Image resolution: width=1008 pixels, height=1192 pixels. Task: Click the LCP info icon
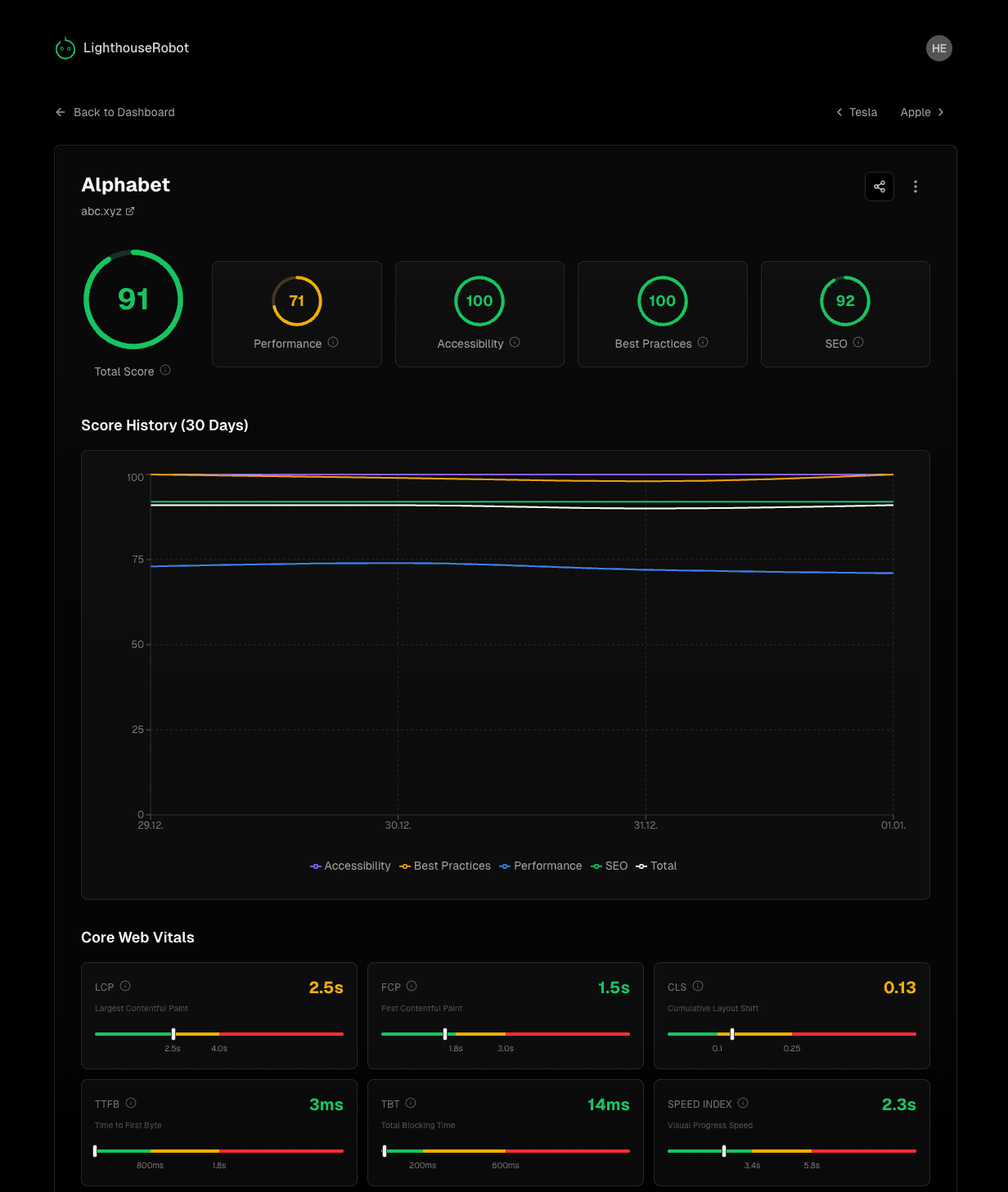126,987
